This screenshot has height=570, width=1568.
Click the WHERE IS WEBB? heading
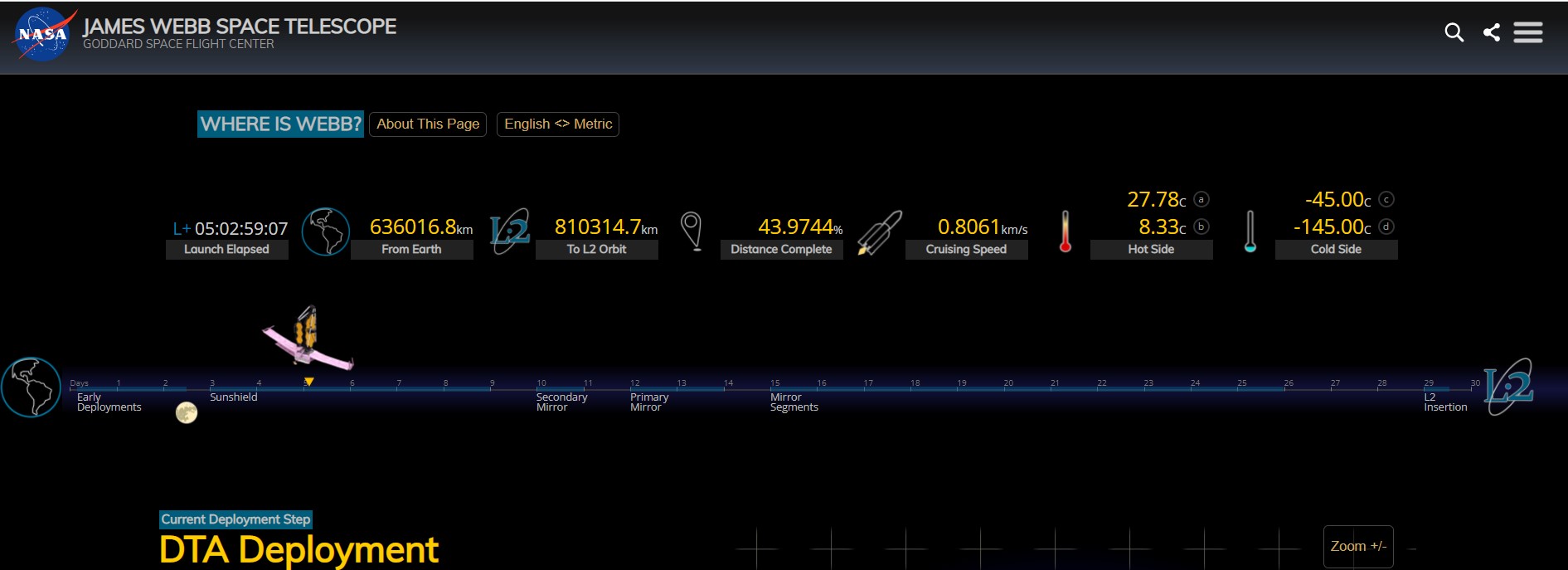pyautogui.click(x=280, y=124)
